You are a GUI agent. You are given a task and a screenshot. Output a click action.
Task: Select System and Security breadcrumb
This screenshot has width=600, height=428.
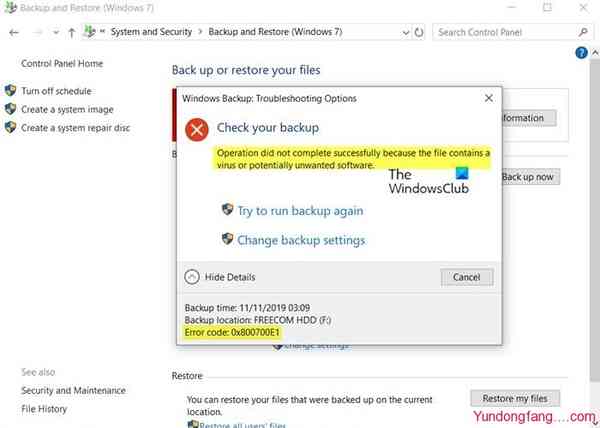[x=154, y=32]
